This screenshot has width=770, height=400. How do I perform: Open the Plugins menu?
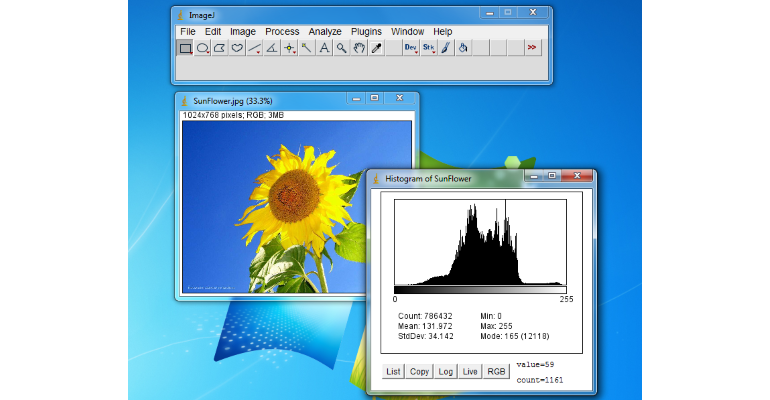(x=366, y=31)
